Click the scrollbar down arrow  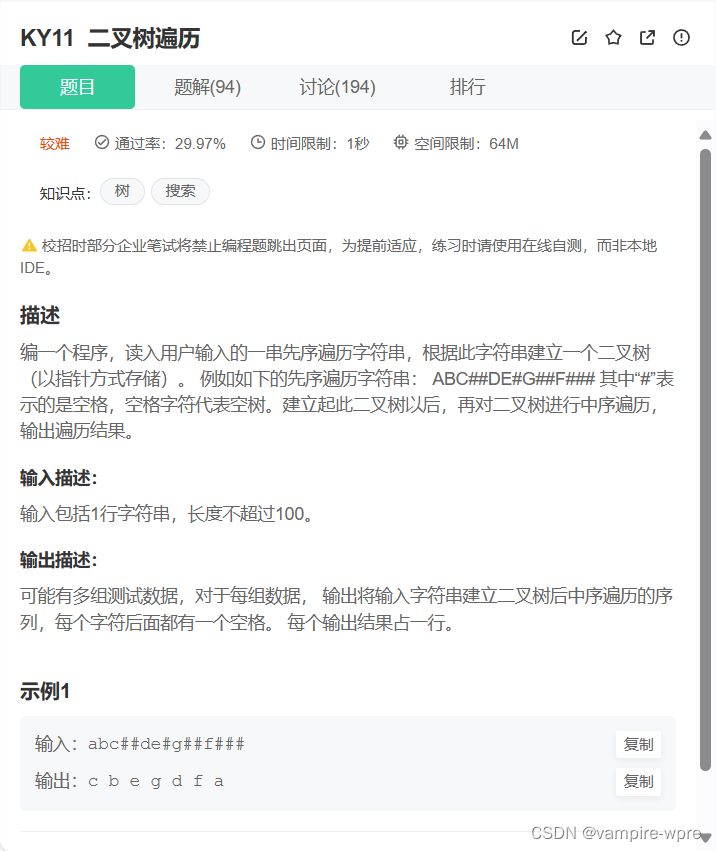click(x=705, y=836)
